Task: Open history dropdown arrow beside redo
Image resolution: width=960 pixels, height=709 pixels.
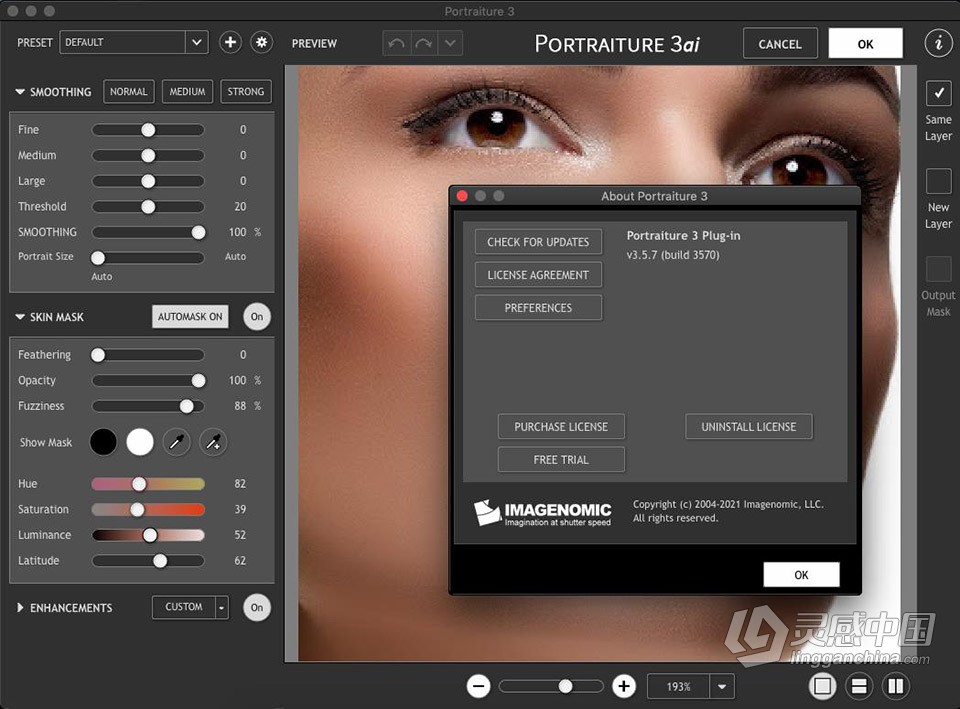Action: (x=450, y=43)
